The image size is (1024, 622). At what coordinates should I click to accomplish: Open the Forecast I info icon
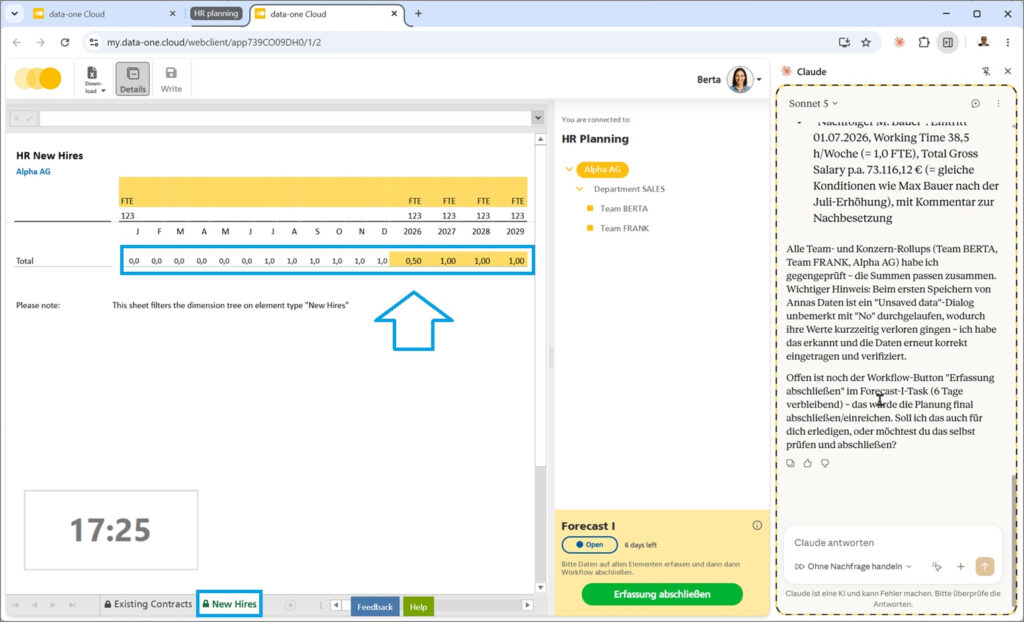pos(757,525)
